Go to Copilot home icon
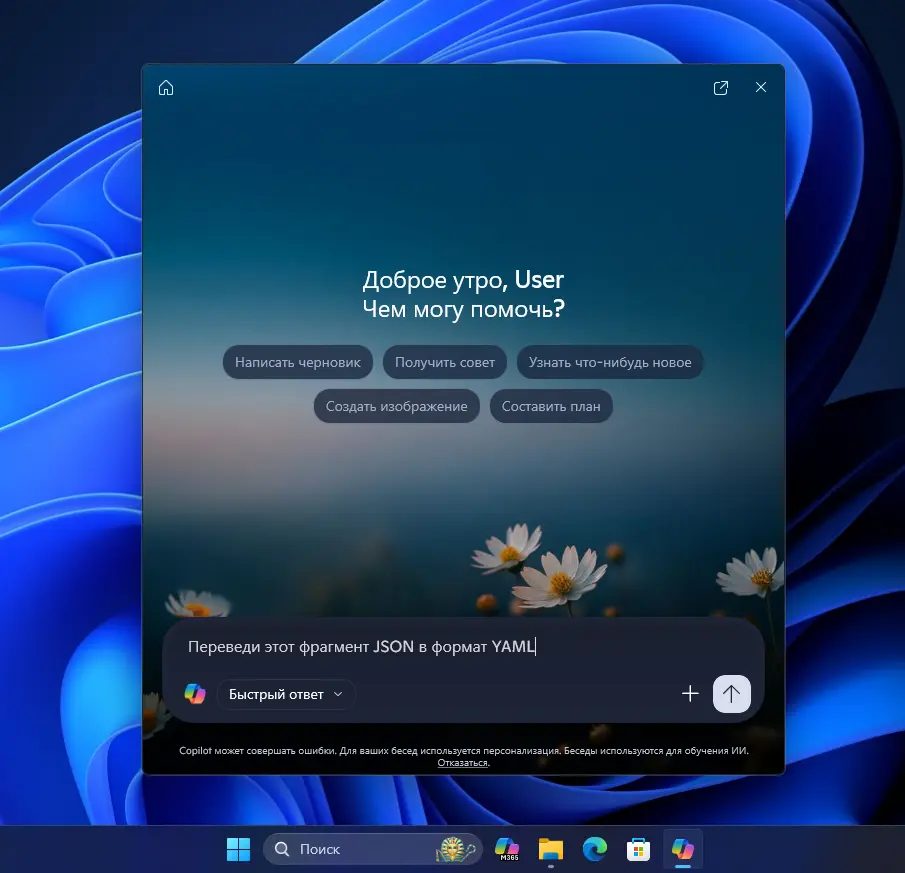Screen dimensions: 905x873 [x=166, y=88]
